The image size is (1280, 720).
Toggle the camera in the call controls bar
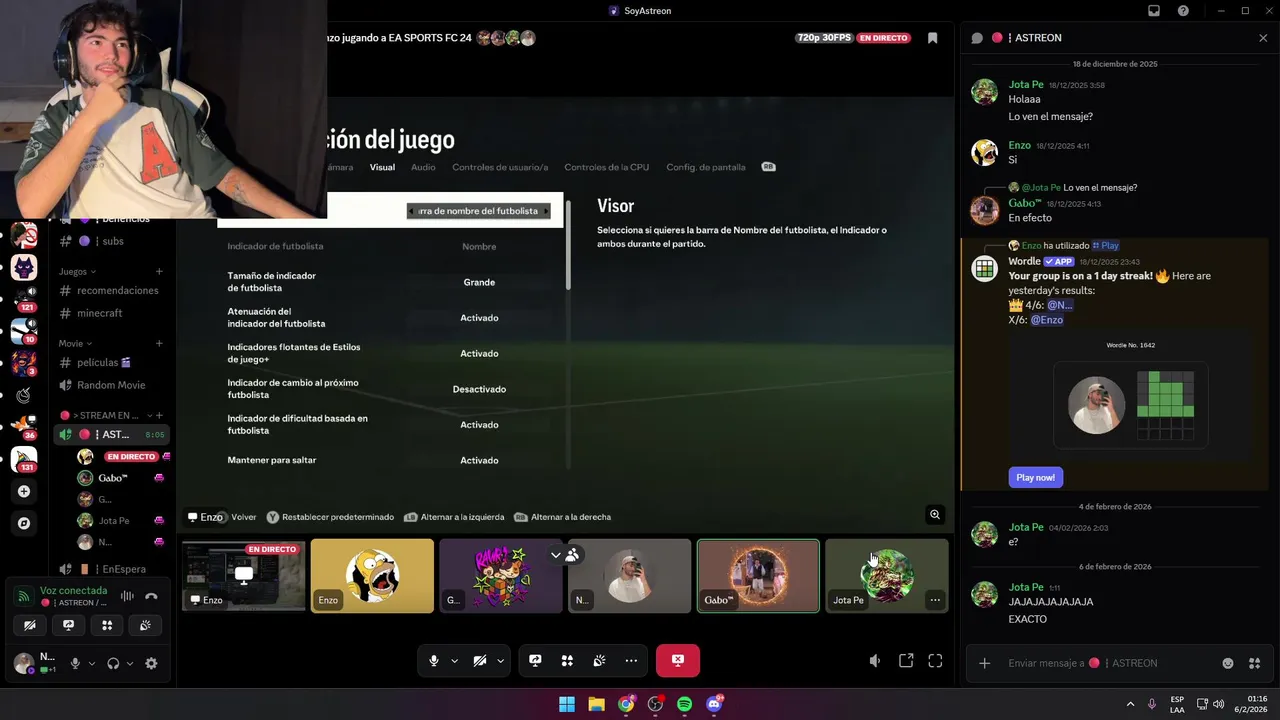480,661
